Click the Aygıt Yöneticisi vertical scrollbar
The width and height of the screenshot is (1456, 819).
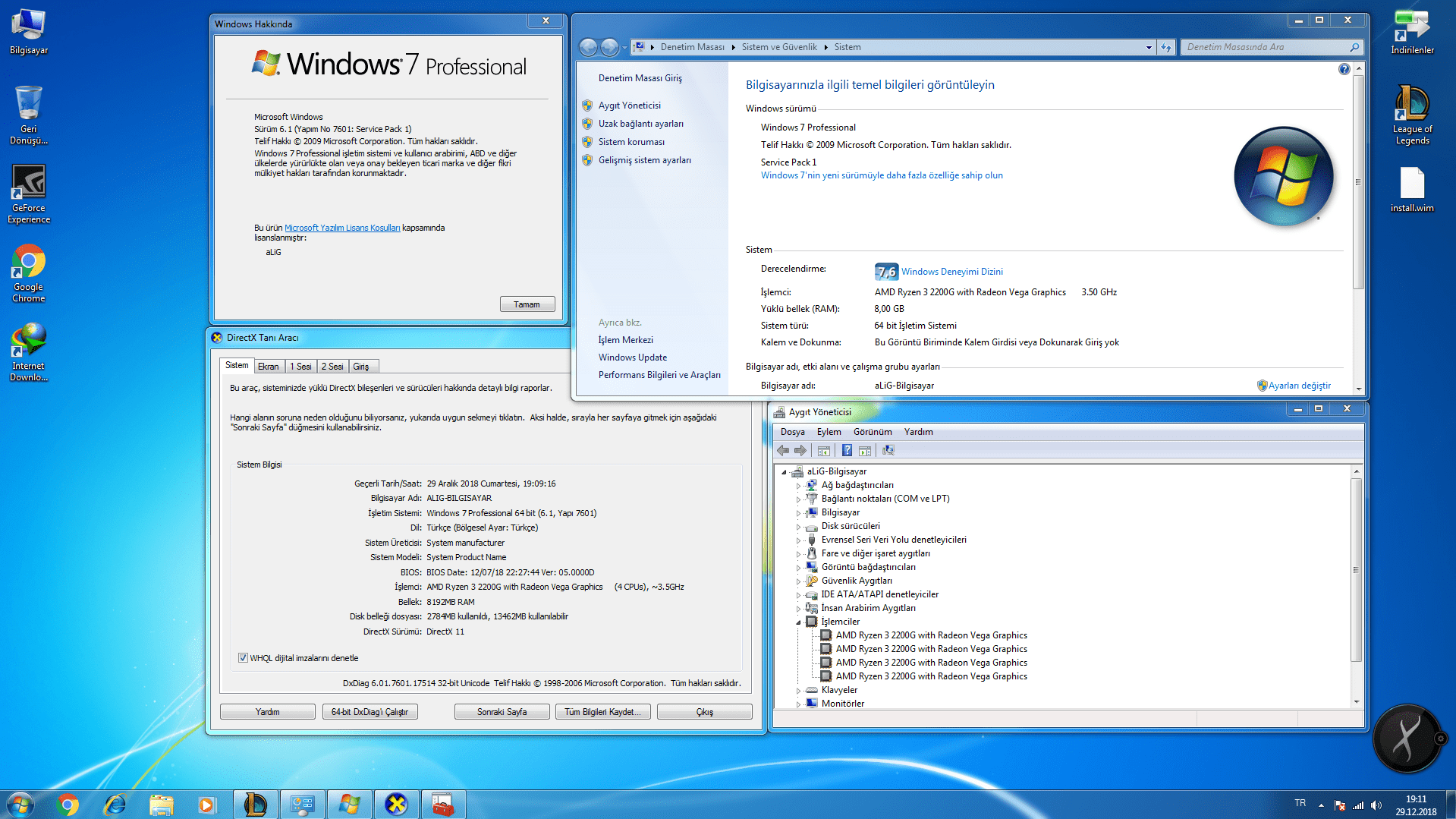point(1357,569)
